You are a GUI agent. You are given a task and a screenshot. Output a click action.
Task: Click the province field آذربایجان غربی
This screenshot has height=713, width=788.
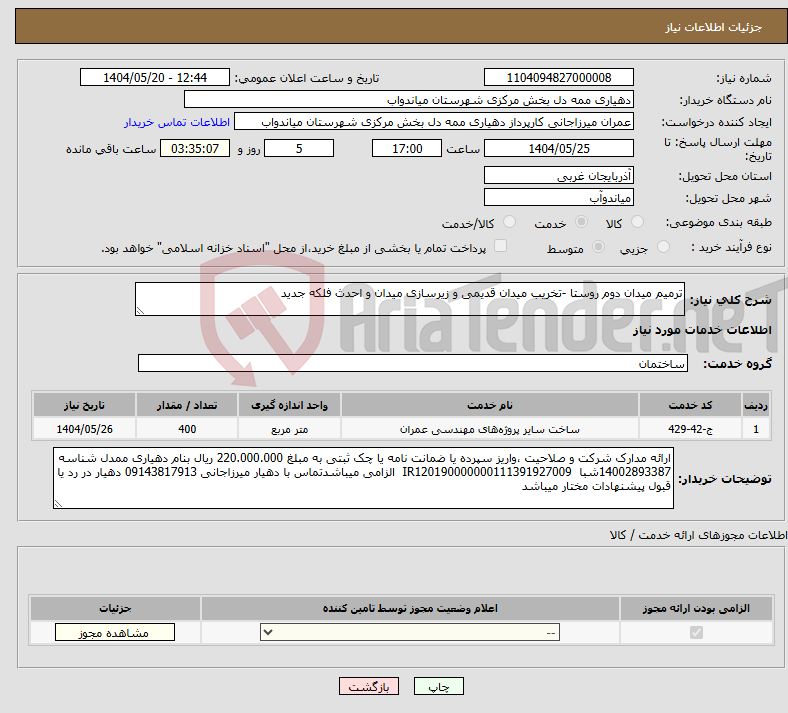558,175
